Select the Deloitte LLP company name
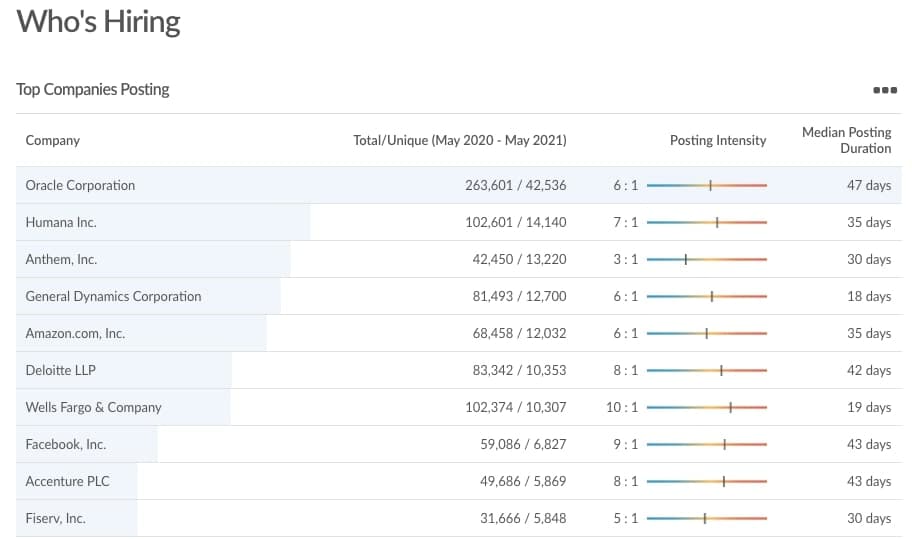Image resolution: width=912 pixels, height=539 pixels. point(60,370)
